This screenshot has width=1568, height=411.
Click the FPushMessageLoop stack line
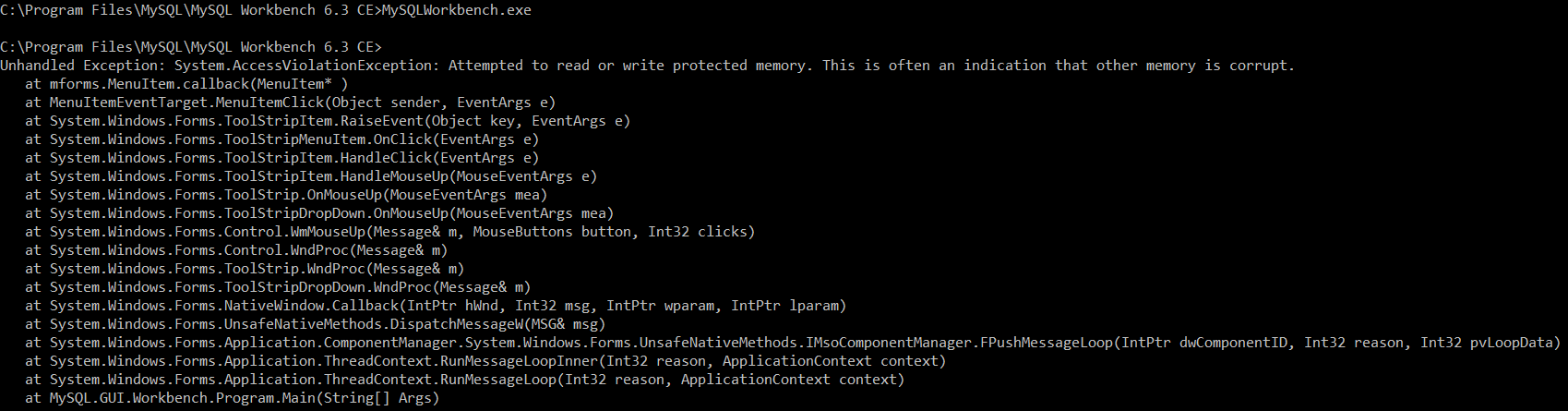pos(793,343)
